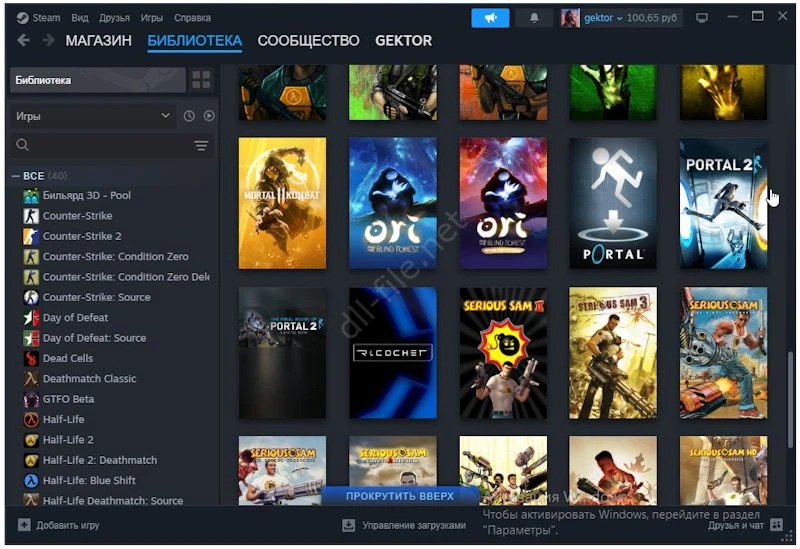The height and width of the screenshot is (549, 800).
Task: Select the Serious Sam II bomb cover
Action: (503, 353)
